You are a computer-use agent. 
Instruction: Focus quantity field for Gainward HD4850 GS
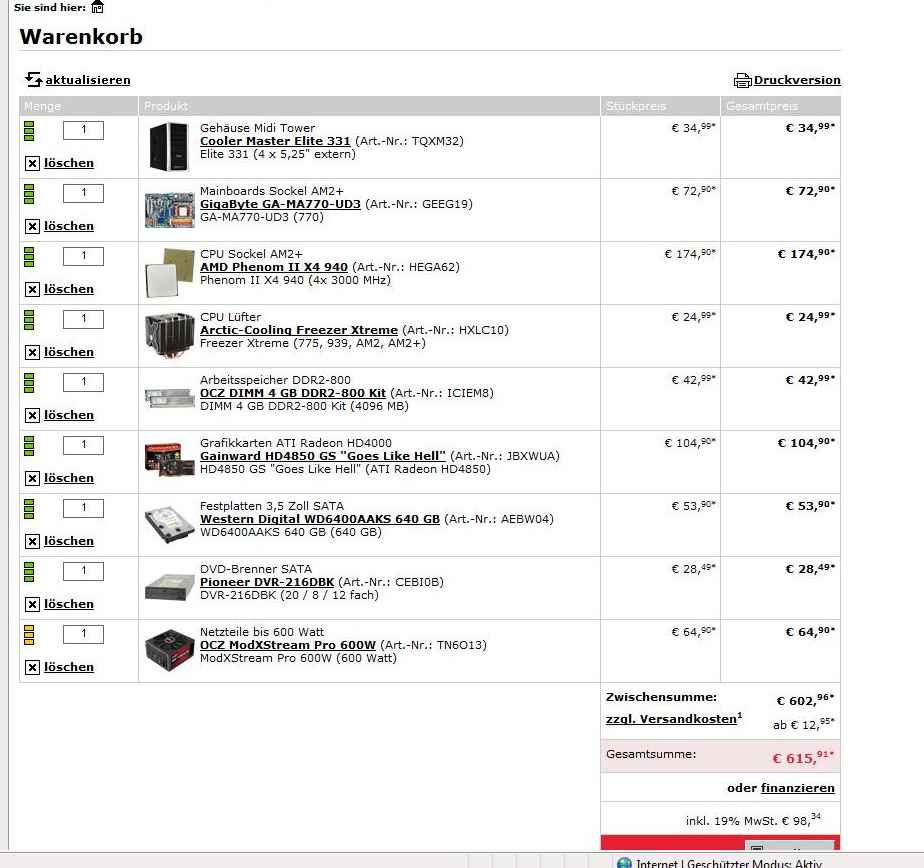pos(83,445)
